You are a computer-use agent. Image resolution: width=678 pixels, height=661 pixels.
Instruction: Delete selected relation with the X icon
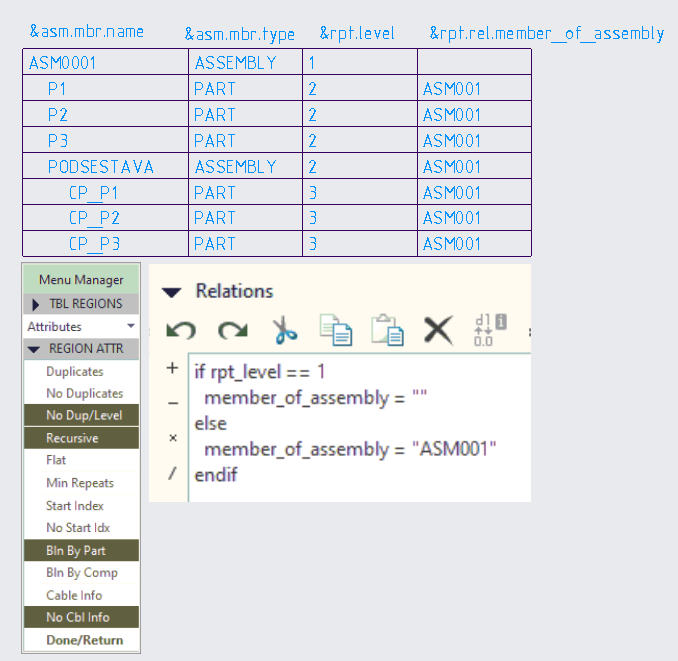tap(438, 329)
